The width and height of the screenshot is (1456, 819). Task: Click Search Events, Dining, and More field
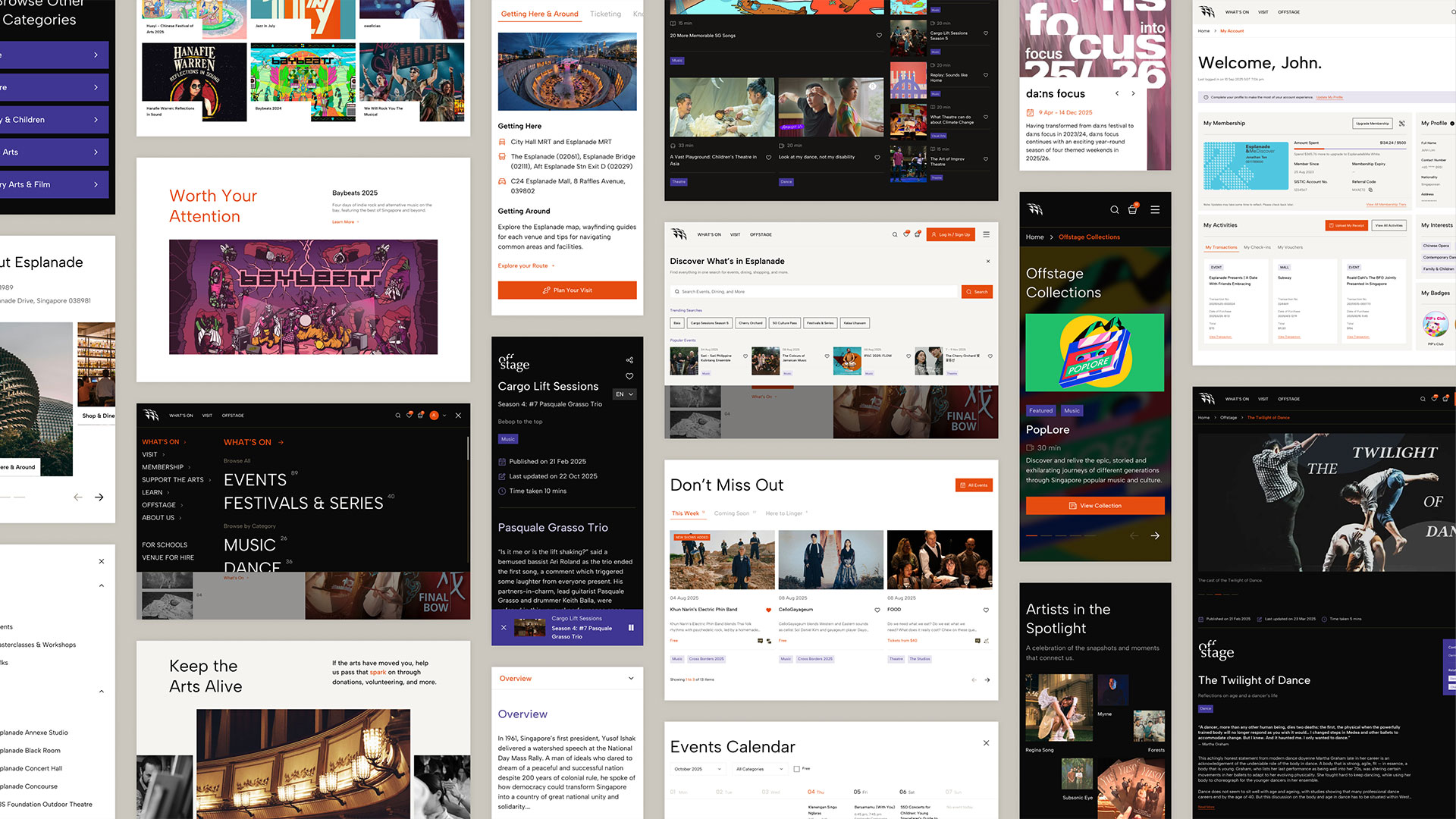(x=815, y=292)
